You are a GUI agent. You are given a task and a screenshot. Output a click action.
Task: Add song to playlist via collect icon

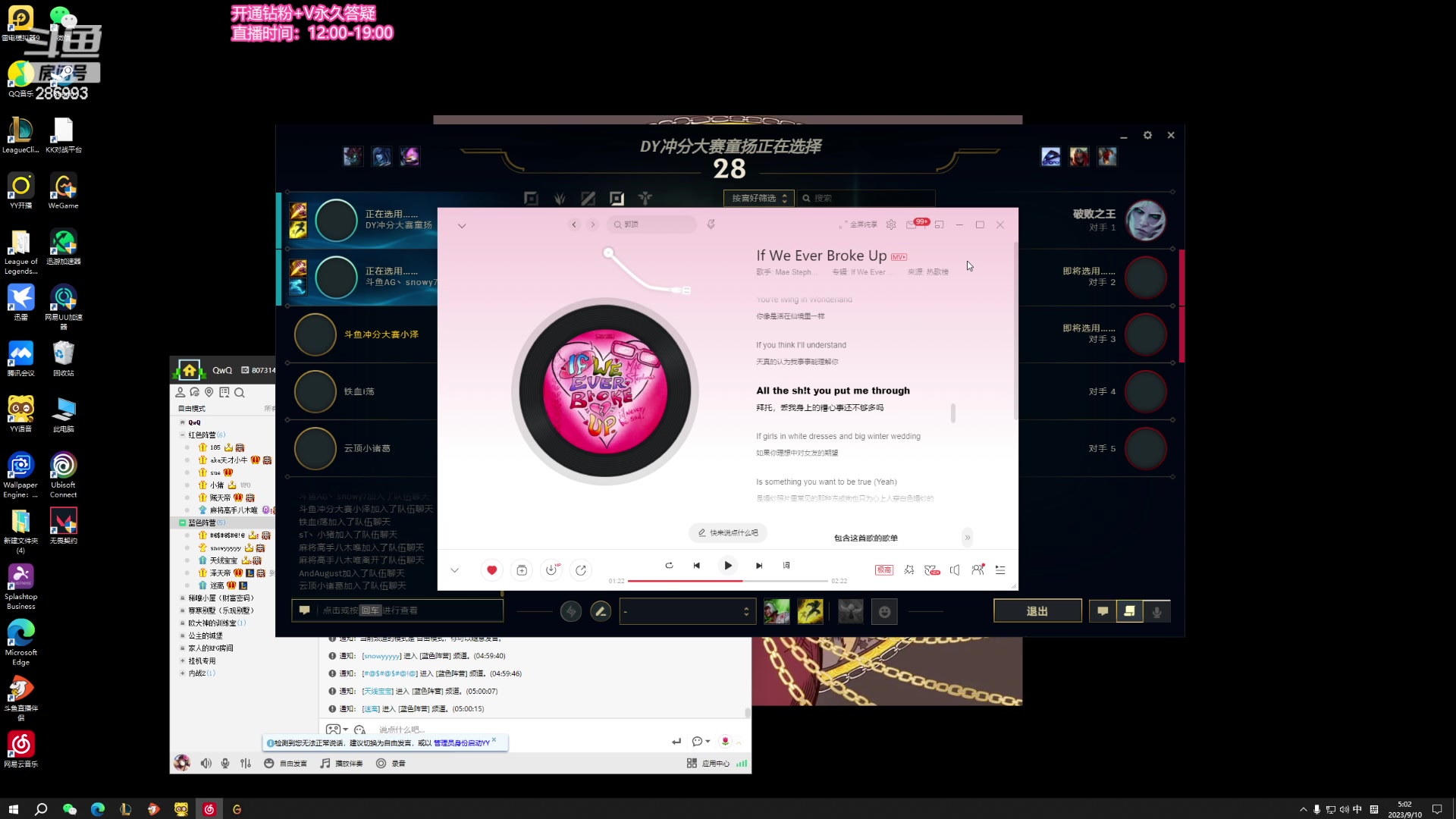coord(522,570)
